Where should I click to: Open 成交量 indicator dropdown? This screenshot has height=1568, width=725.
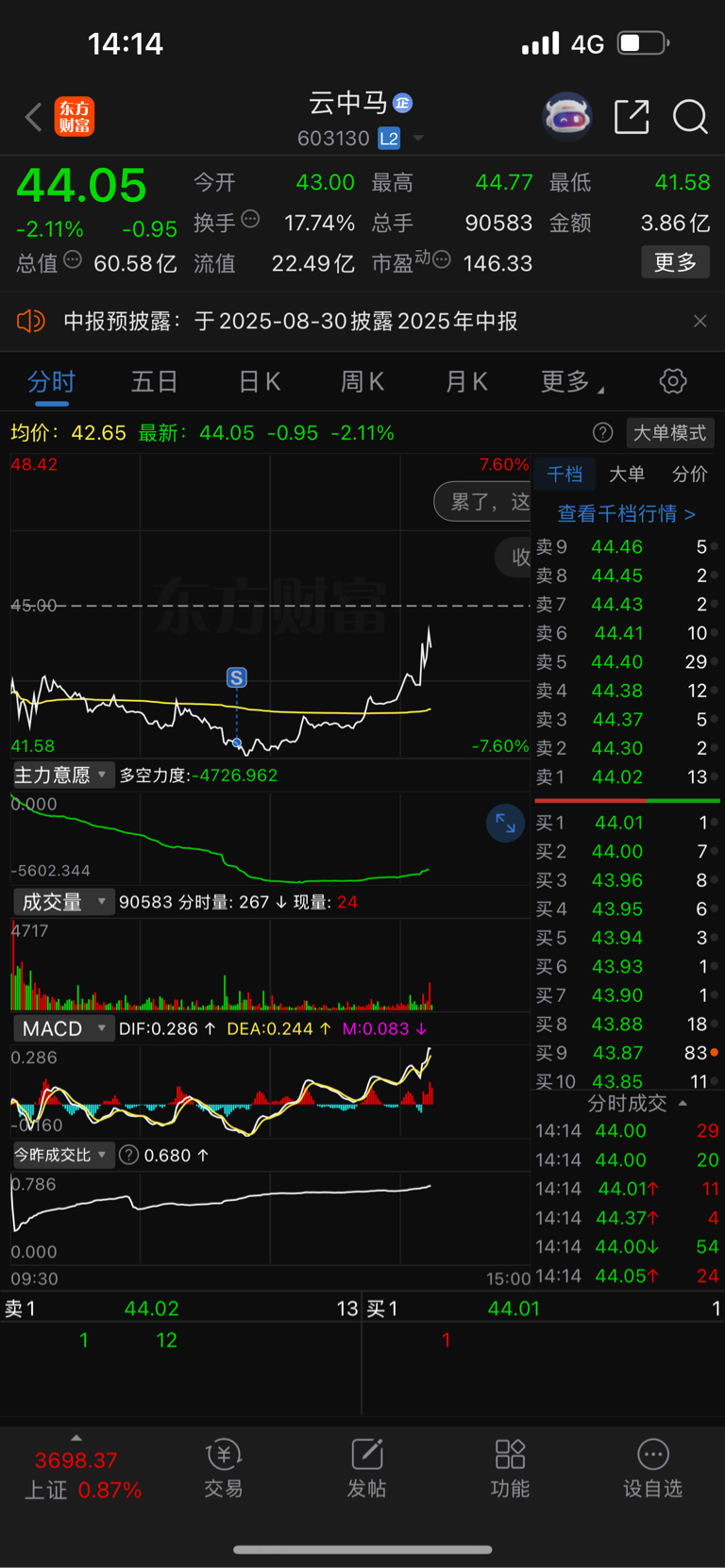coord(63,902)
